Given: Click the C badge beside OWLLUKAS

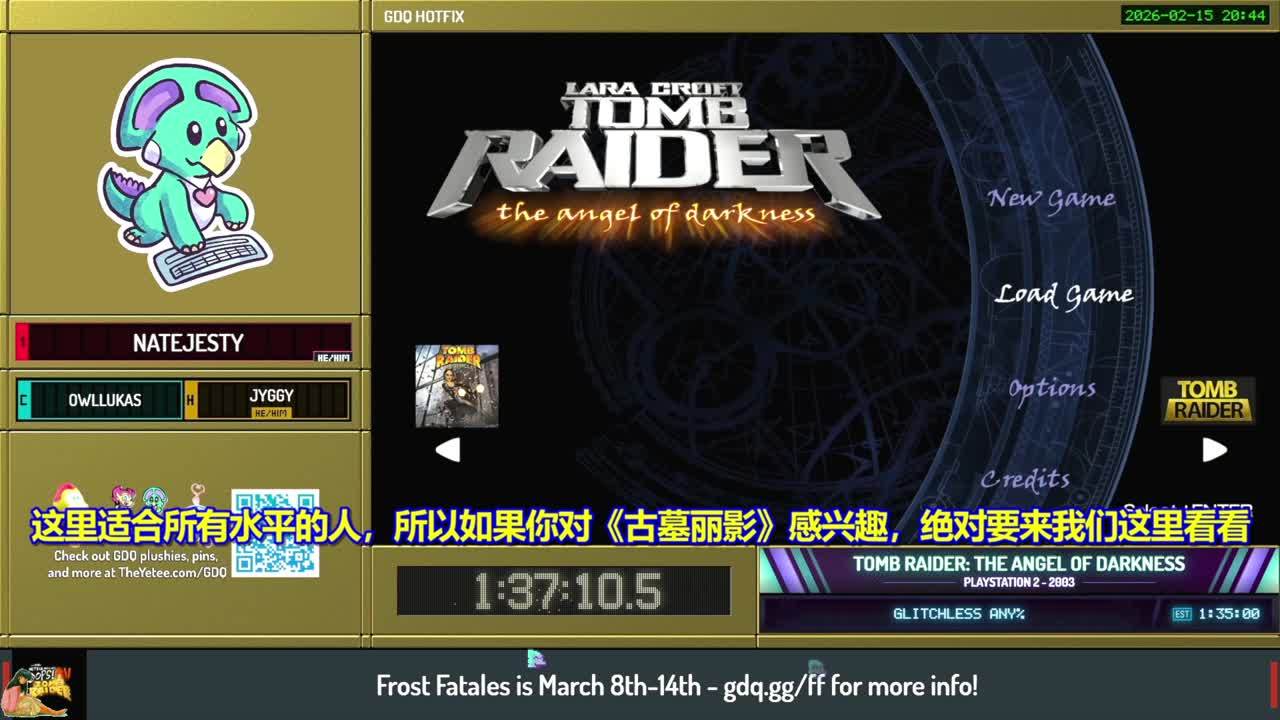Looking at the screenshot, I should 23,400.
